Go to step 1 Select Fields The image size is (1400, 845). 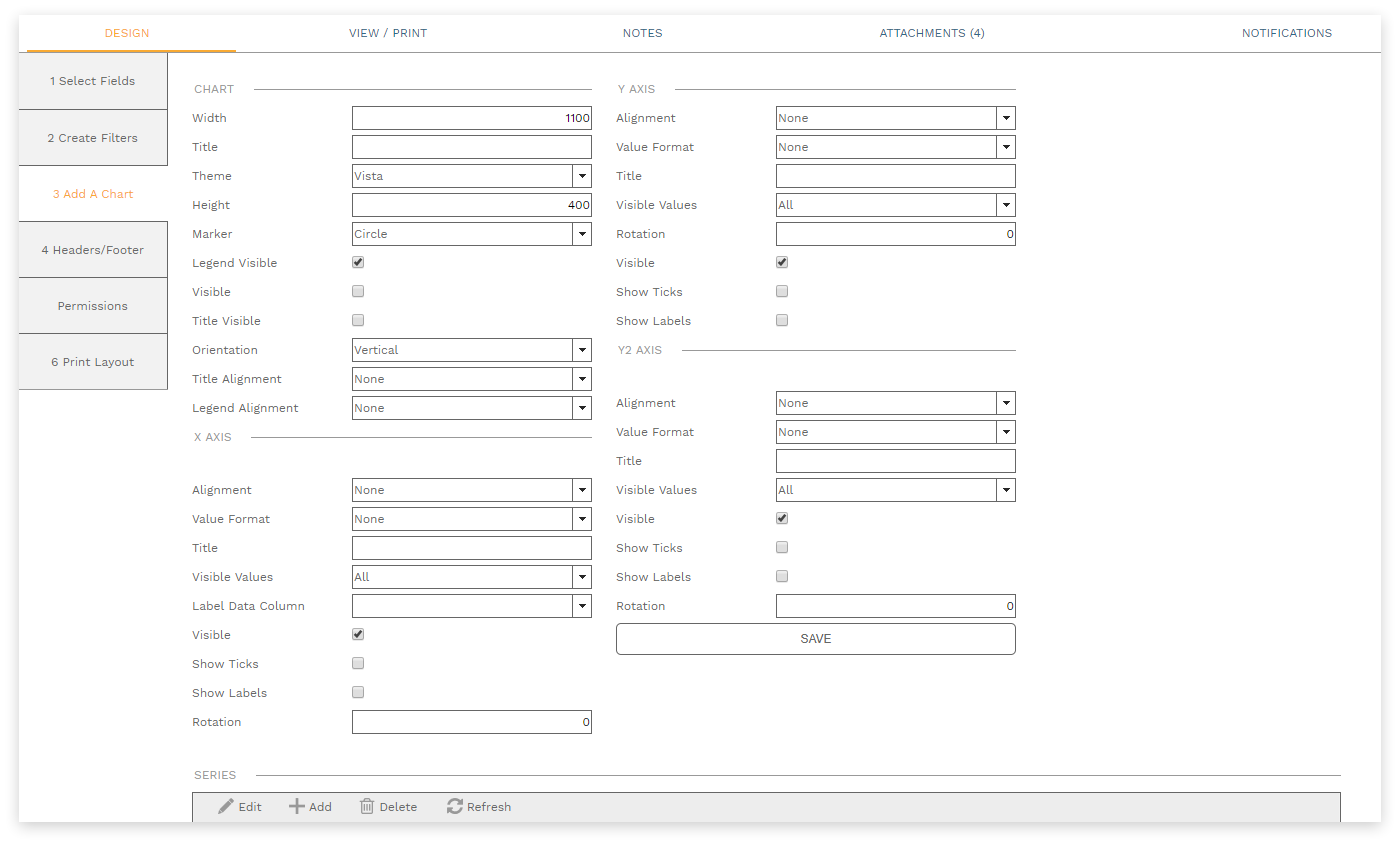[93, 81]
